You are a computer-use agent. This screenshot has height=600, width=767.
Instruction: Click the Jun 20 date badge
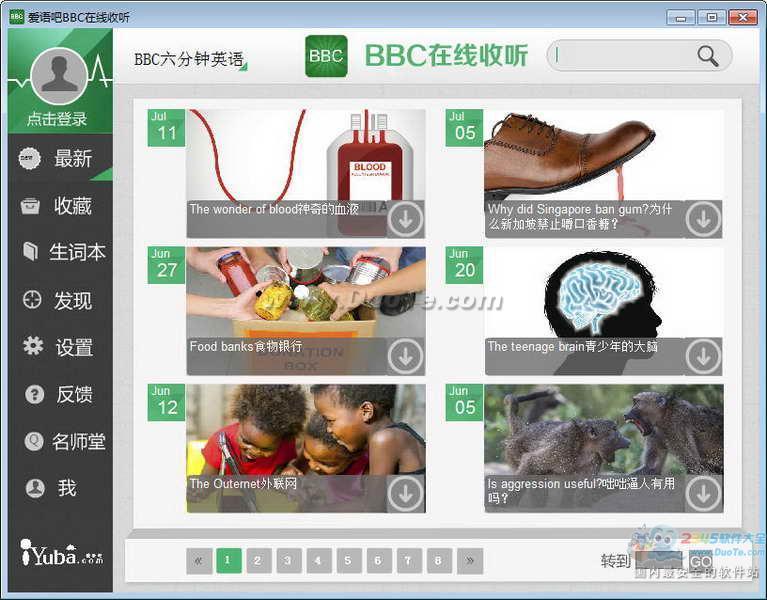pos(464,265)
